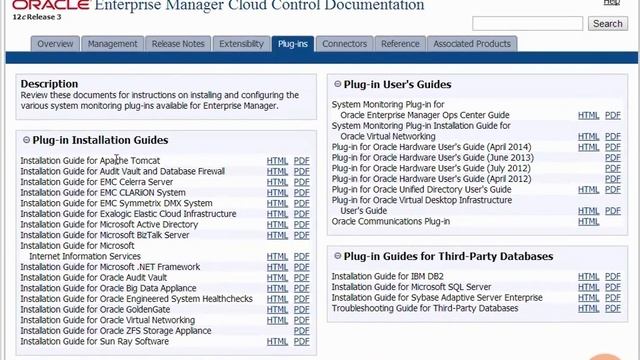
Task: Open HTML guide for Sun Ray Software
Action: point(277,342)
